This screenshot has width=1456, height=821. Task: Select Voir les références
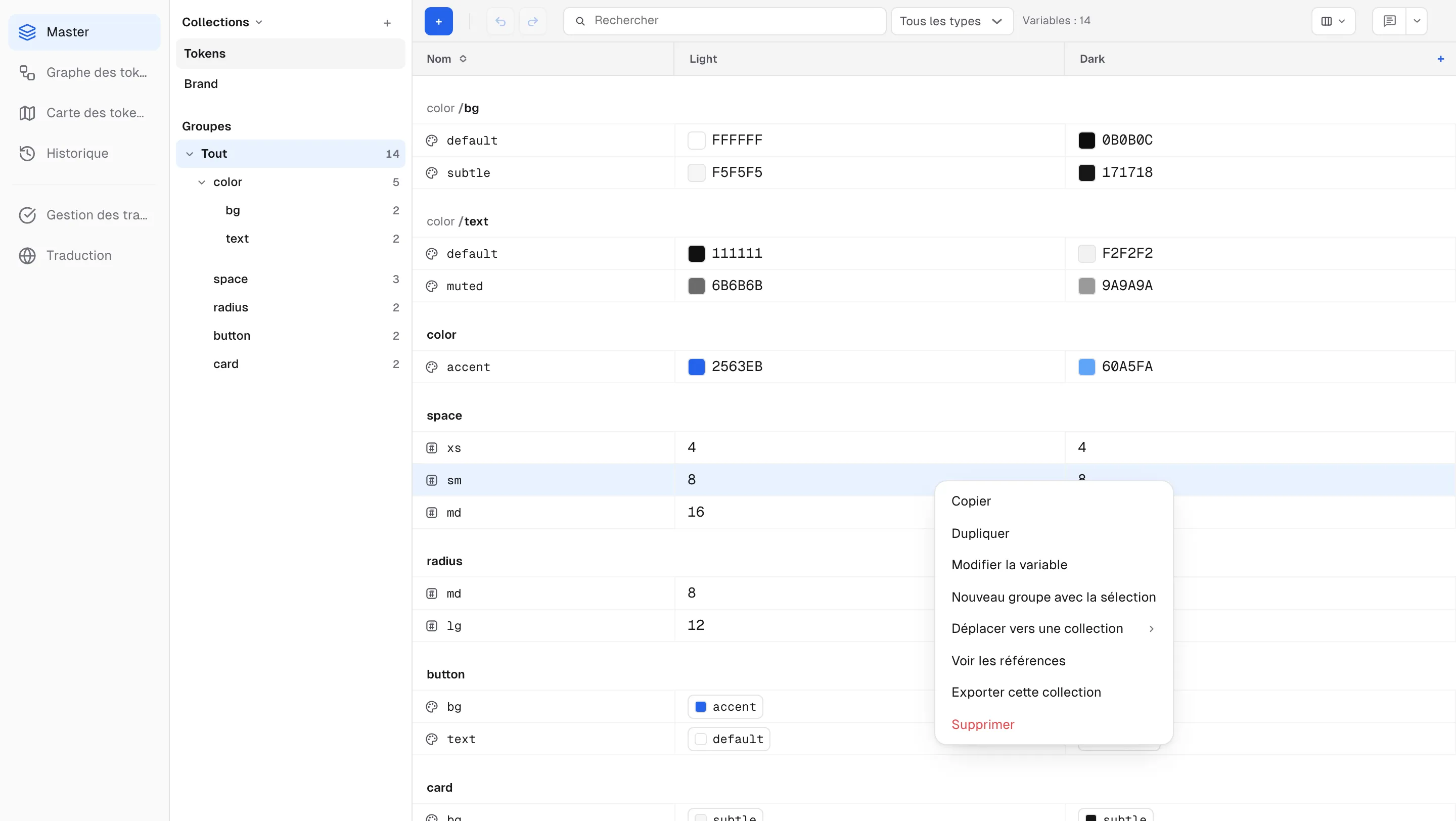pyautogui.click(x=1054, y=661)
